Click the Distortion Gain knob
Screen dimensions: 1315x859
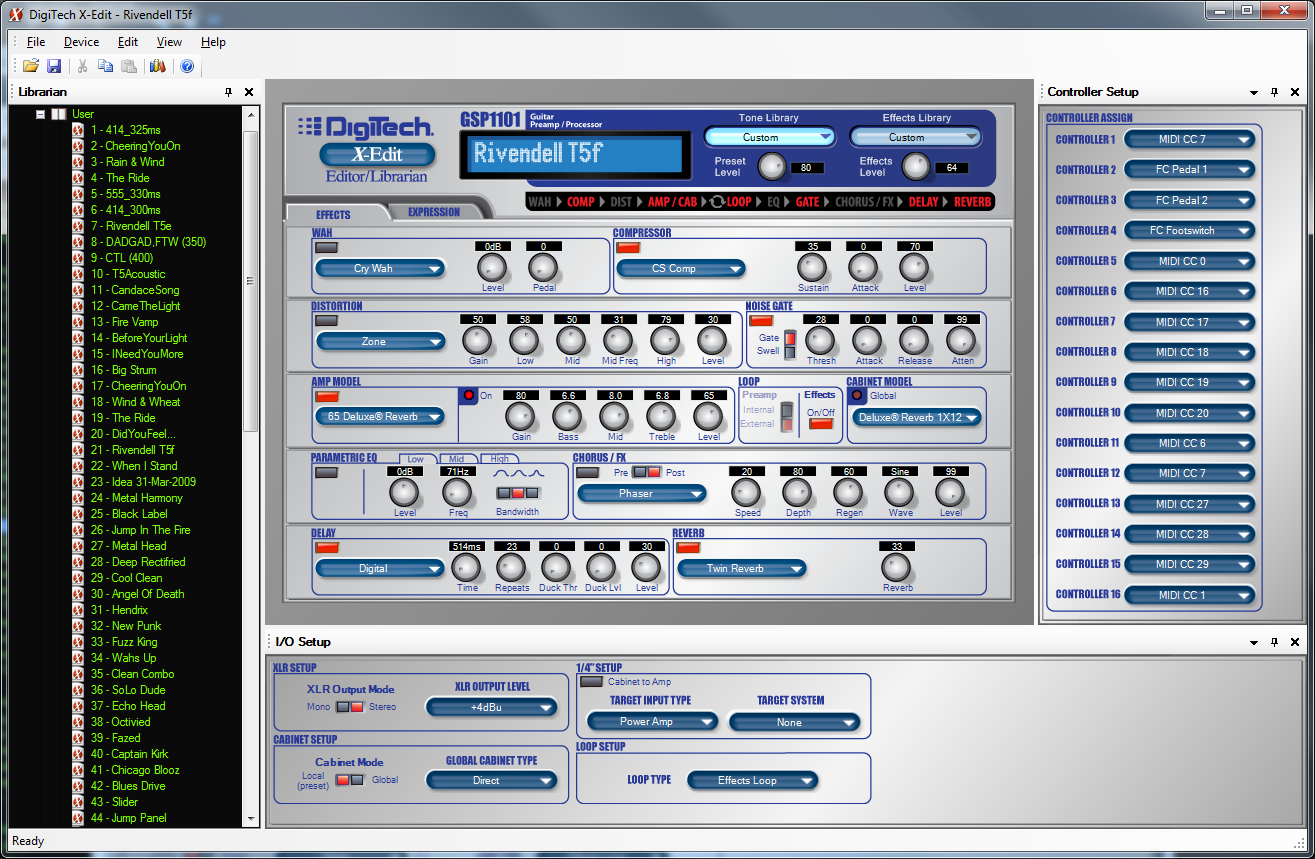(477, 341)
